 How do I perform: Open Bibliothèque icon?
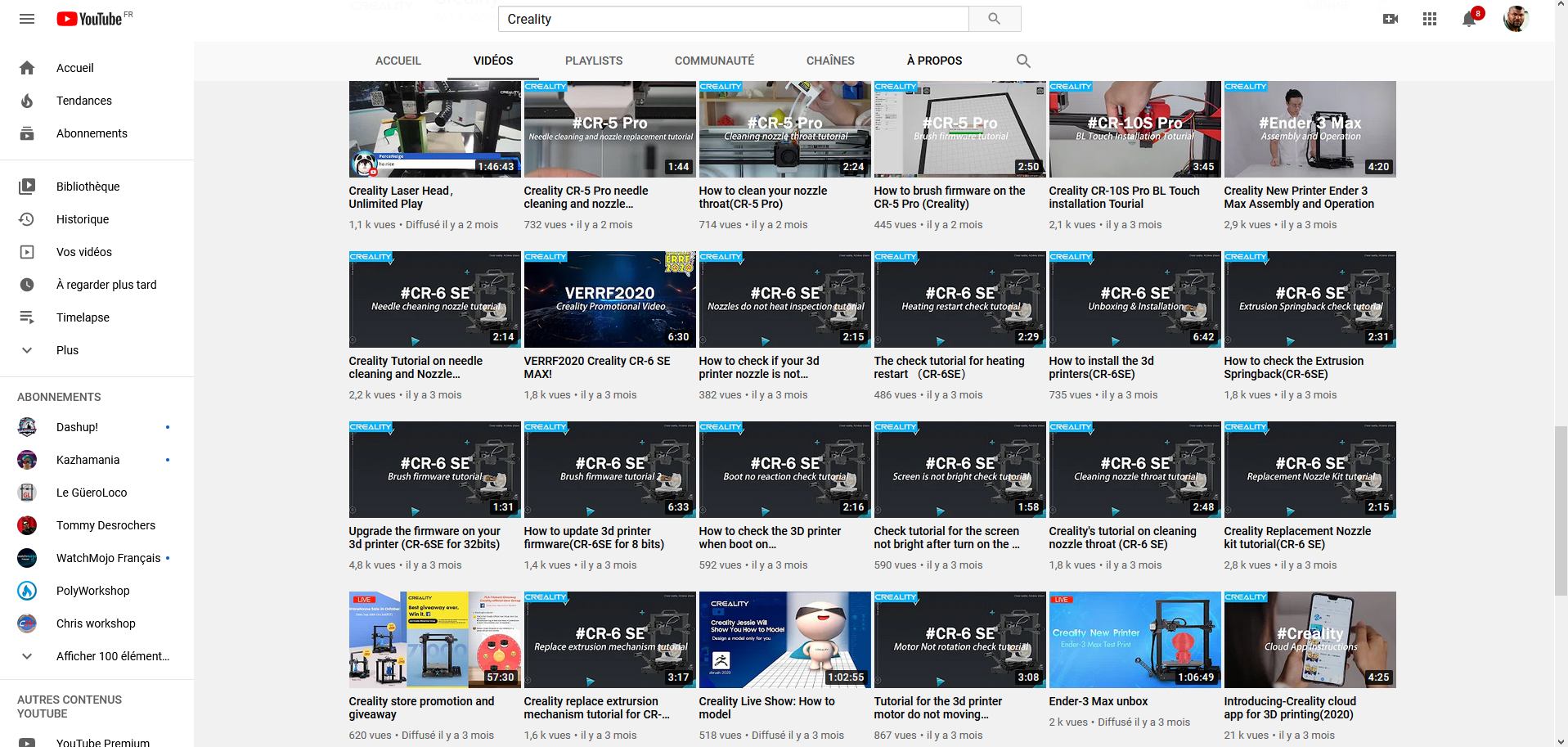coord(27,187)
